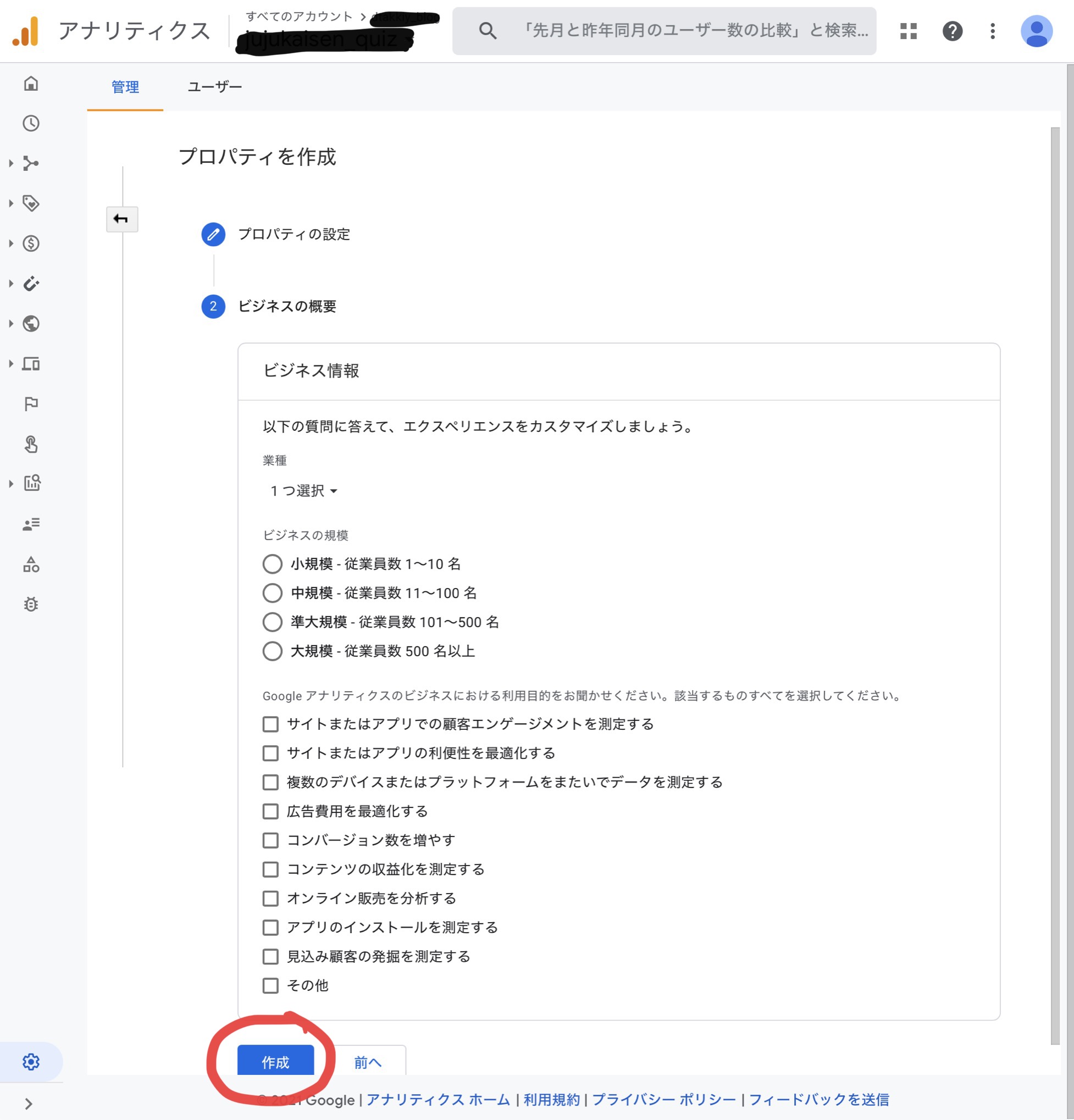
Task: Switch to the ユーザー tab
Action: (x=214, y=87)
